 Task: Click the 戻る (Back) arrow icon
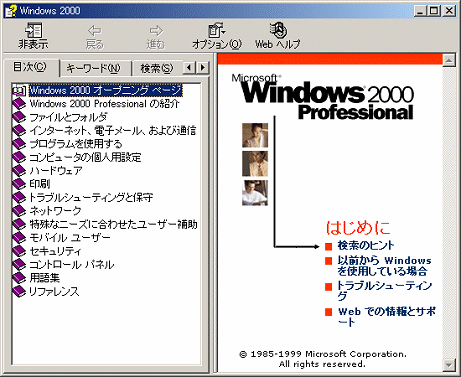[x=95, y=31]
